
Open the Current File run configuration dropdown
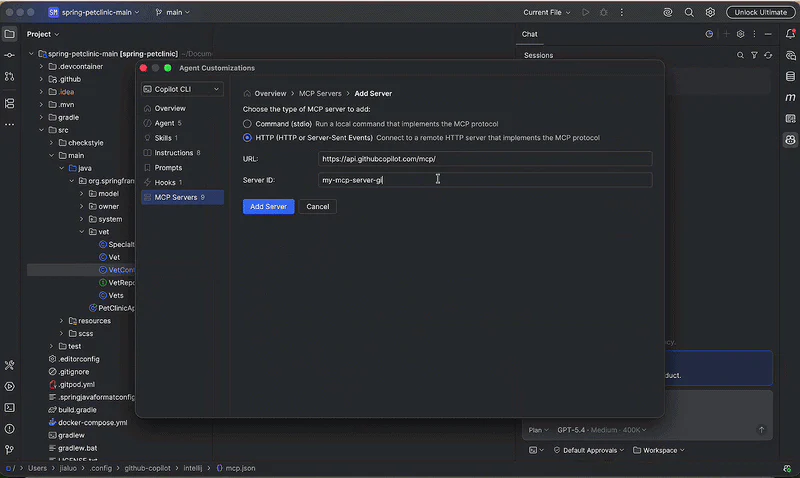546,12
